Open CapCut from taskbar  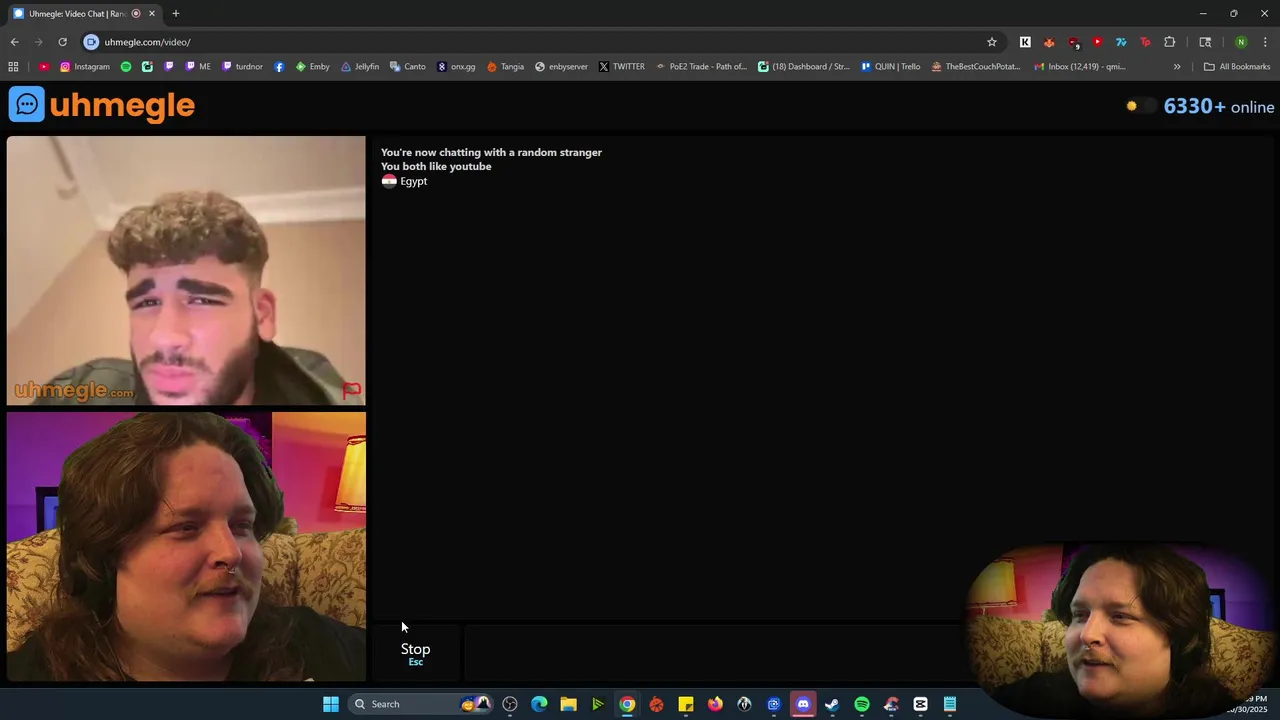click(920, 704)
